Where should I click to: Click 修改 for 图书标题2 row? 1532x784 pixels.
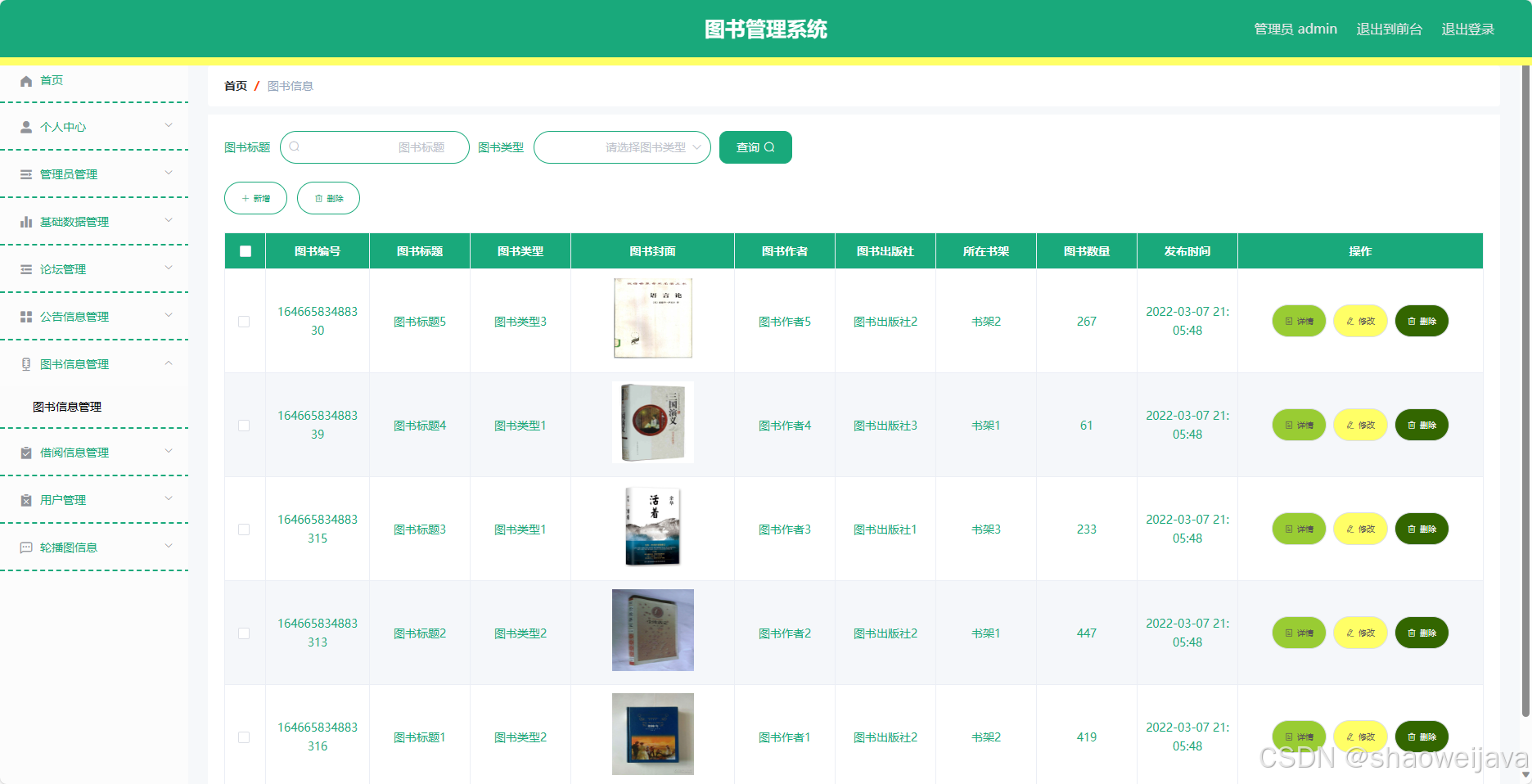1360,633
